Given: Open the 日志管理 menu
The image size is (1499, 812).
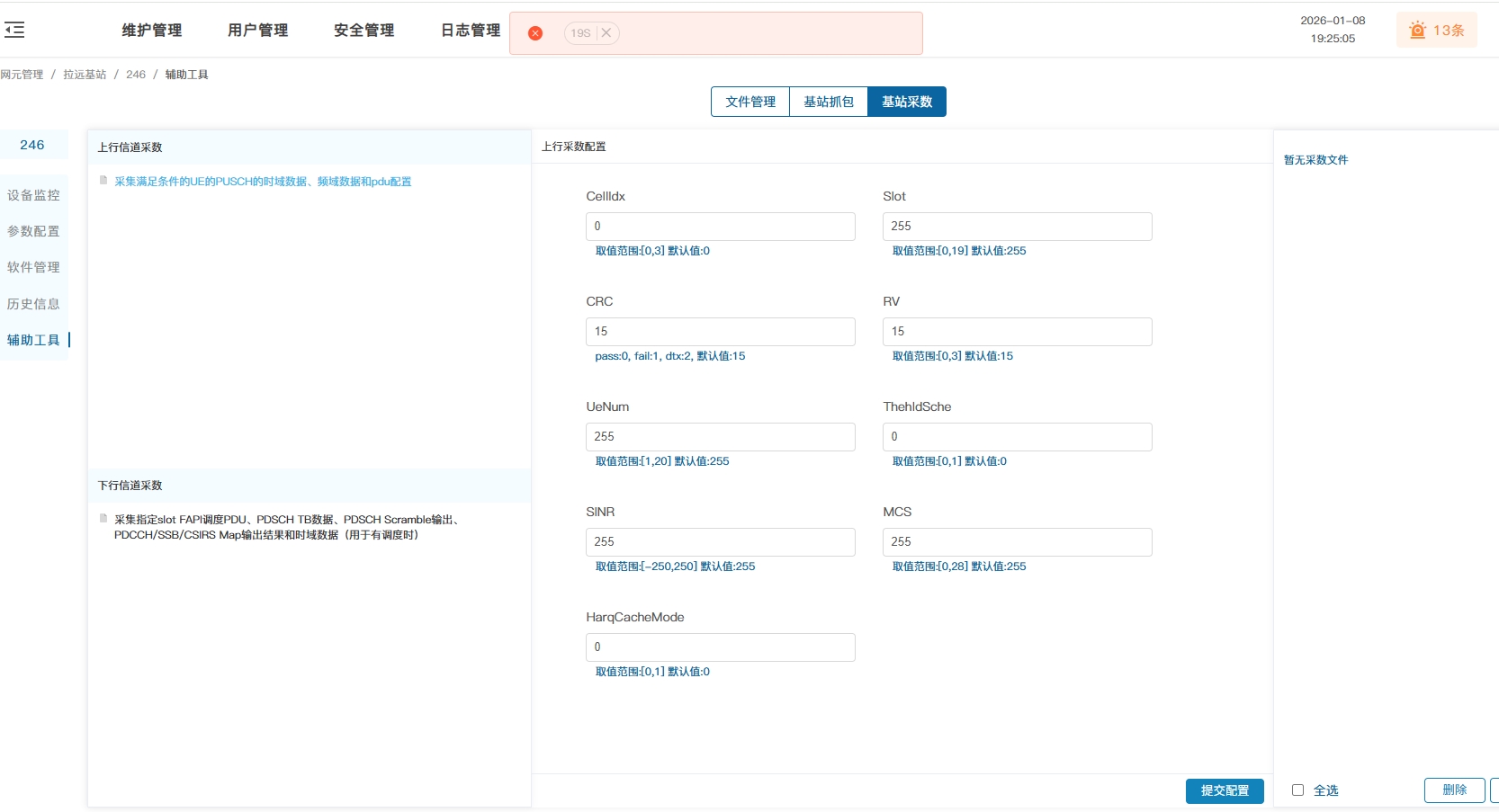Looking at the screenshot, I should click(470, 31).
